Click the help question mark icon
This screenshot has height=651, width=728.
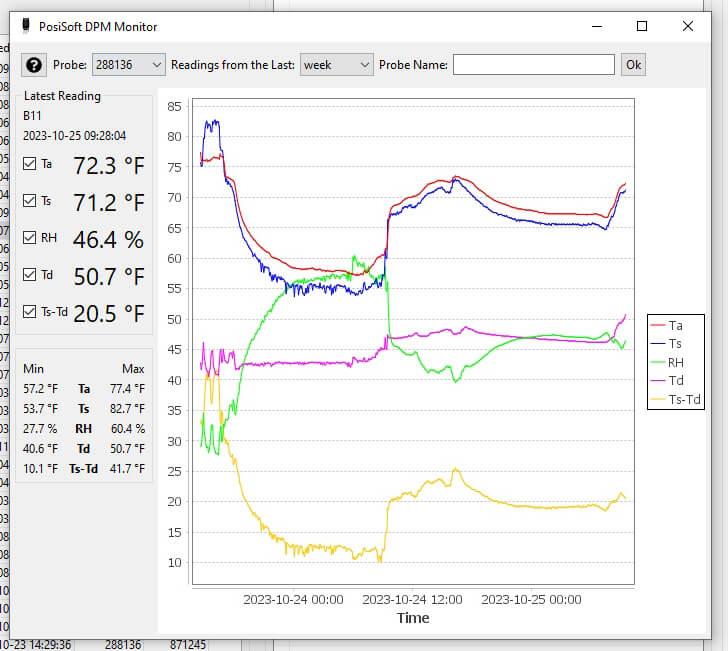coord(34,65)
